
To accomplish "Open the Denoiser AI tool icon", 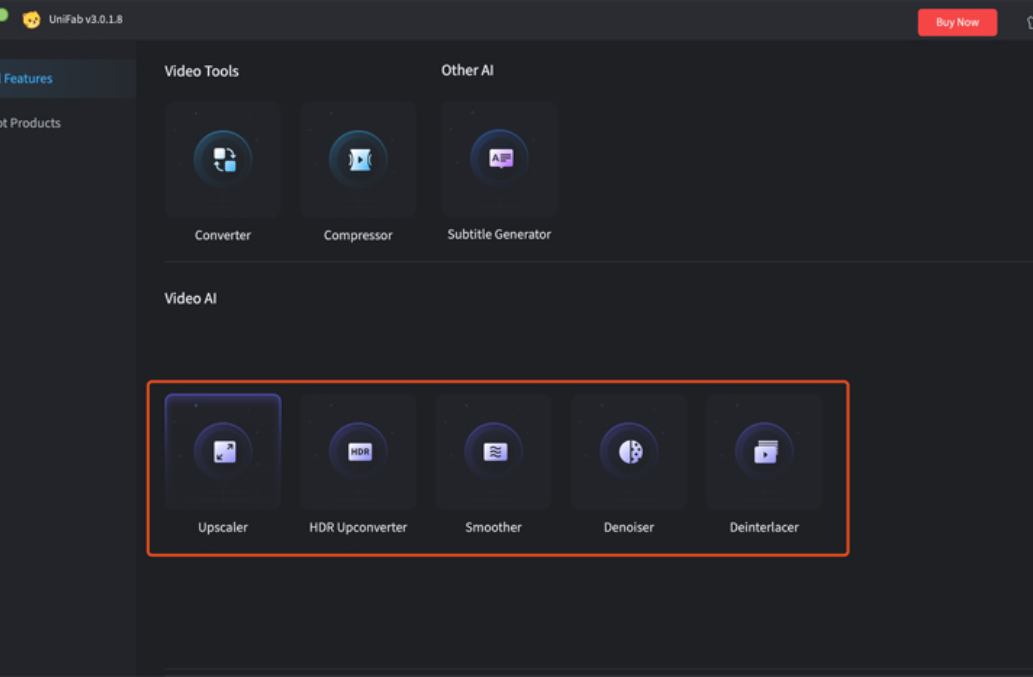I will (x=629, y=452).
